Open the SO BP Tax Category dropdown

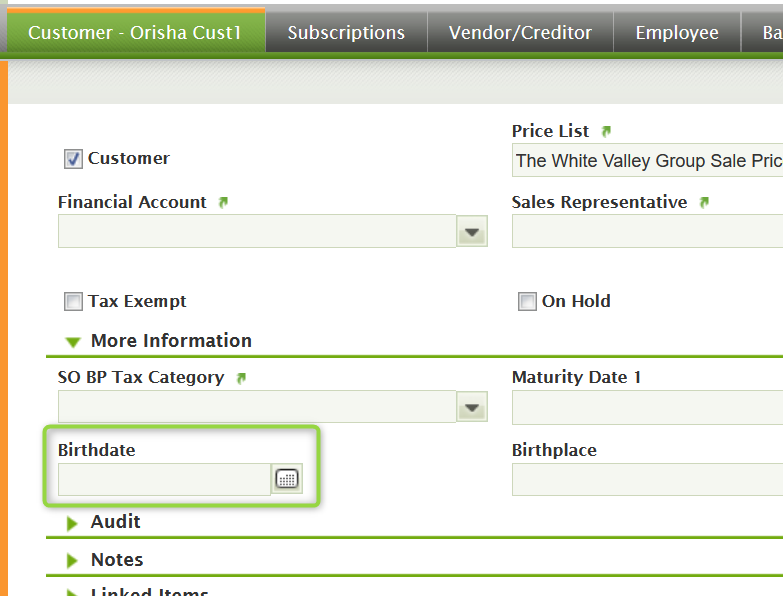pos(473,408)
